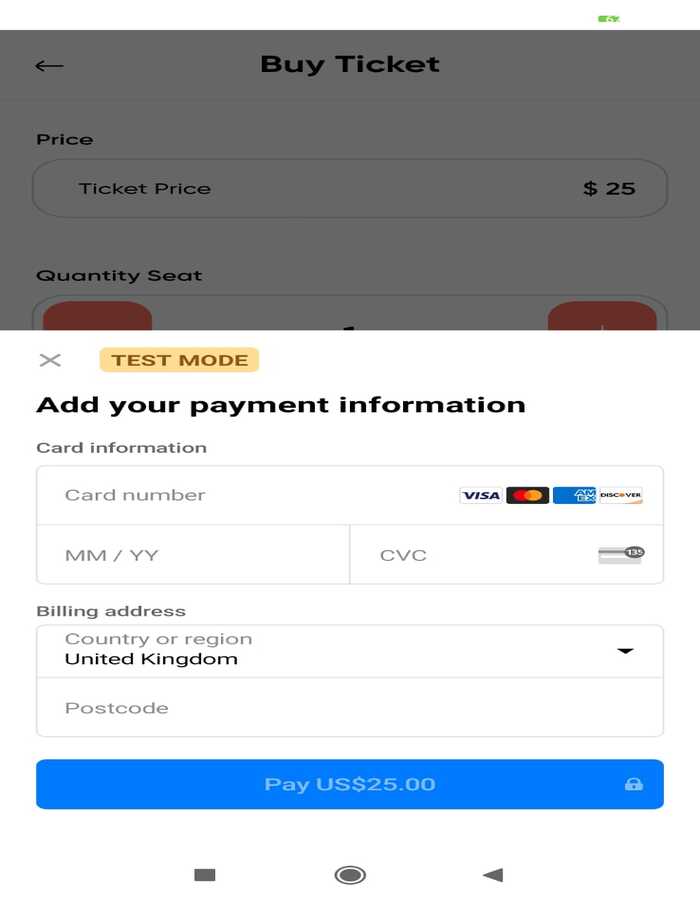Click the CVC card-back hint icon
The width and height of the screenshot is (700, 900).
621,554
